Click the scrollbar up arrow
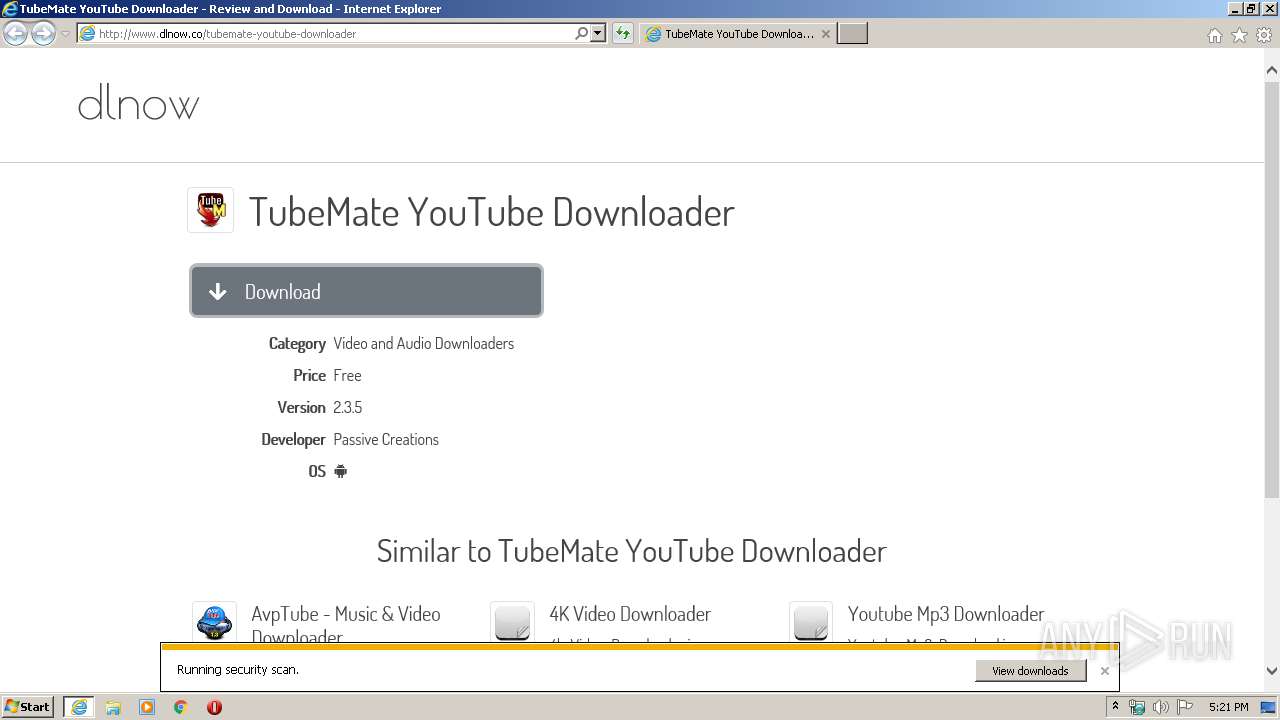Screen dimensions: 1280x720 click(x=1272, y=70)
